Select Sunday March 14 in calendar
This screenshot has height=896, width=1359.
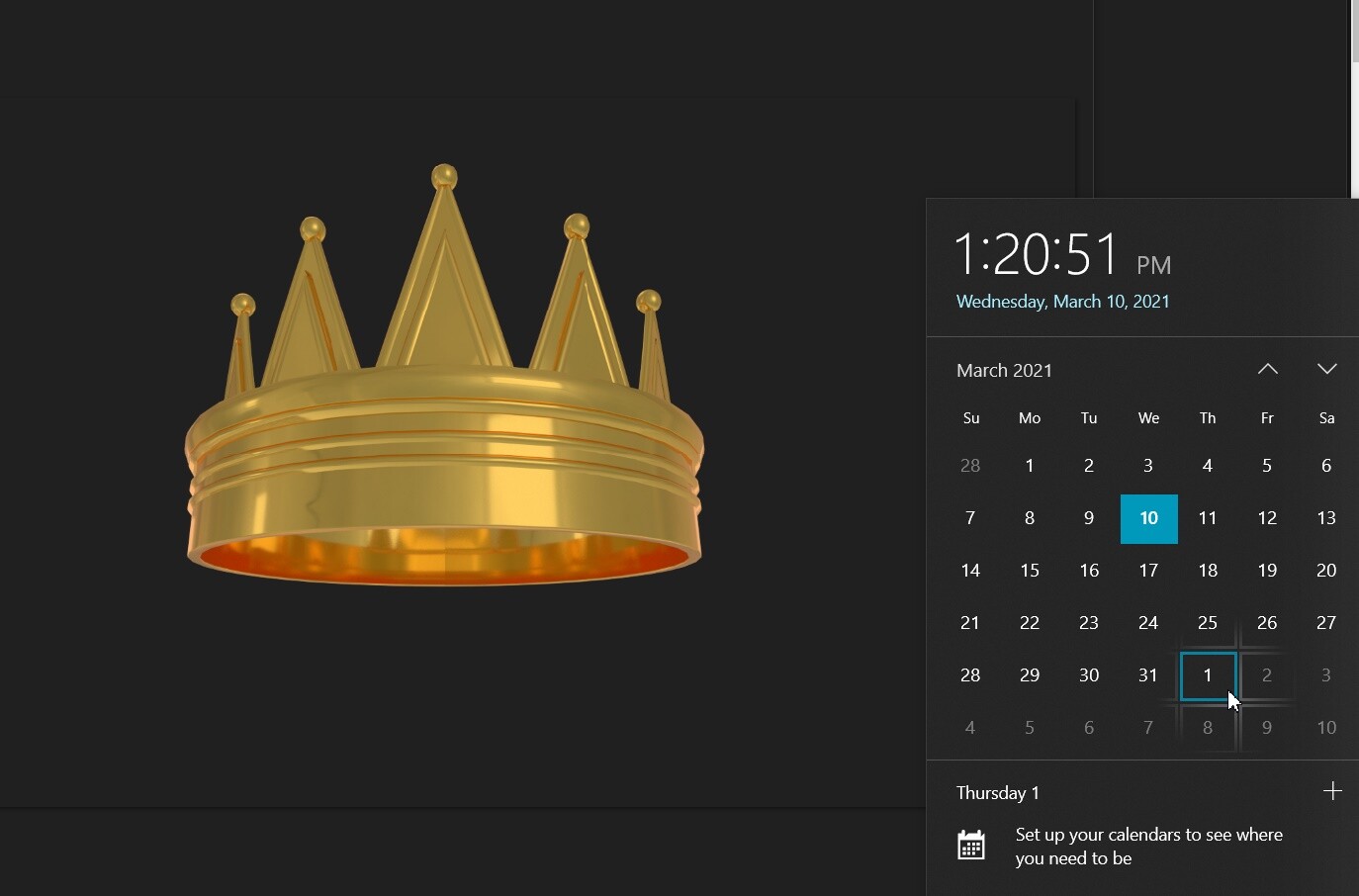pos(970,571)
